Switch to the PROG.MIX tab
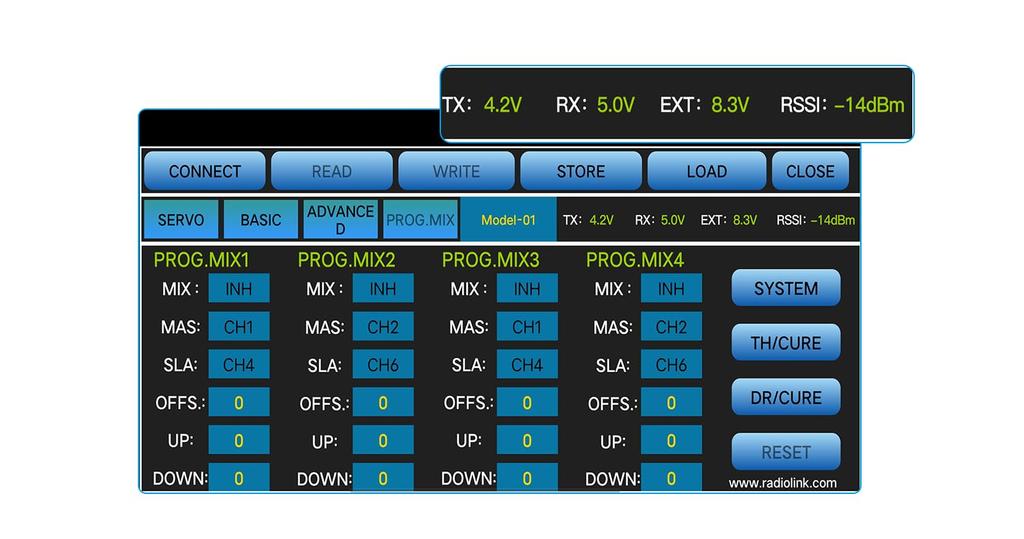1024x539 pixels. [420, 220]
